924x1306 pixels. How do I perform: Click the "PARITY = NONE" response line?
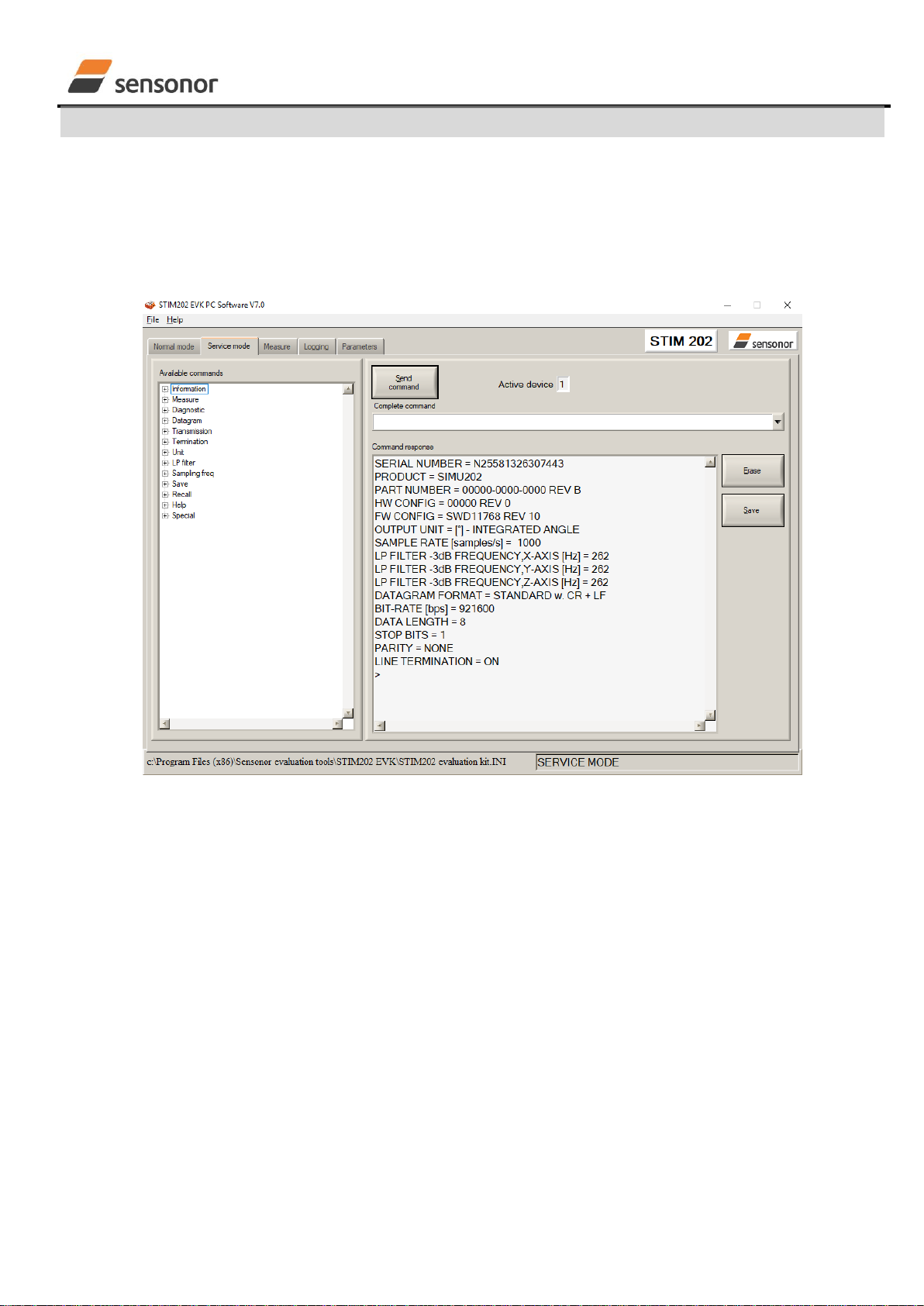point(414,648)
